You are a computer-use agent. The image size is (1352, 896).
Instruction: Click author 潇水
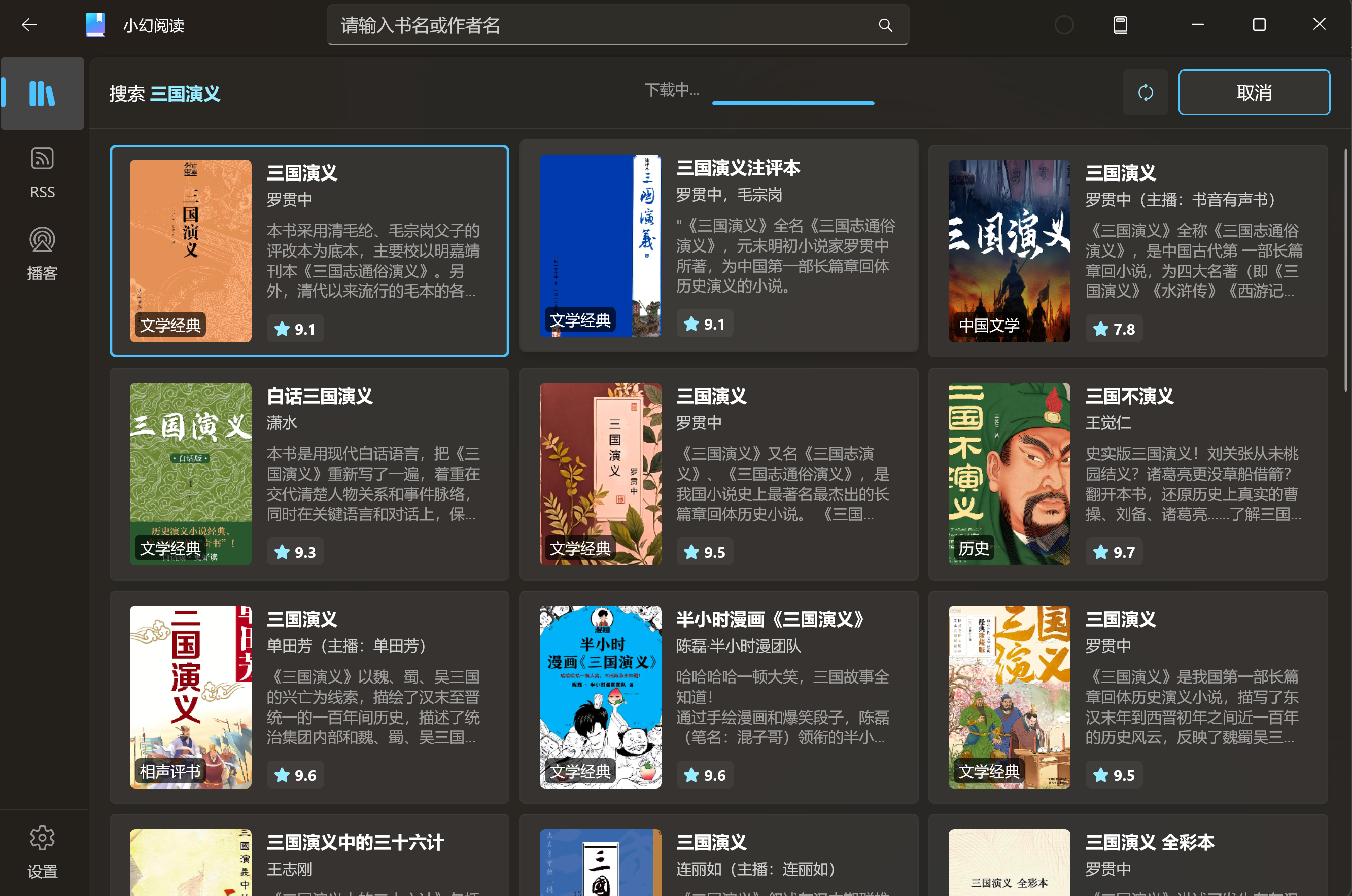282,423
